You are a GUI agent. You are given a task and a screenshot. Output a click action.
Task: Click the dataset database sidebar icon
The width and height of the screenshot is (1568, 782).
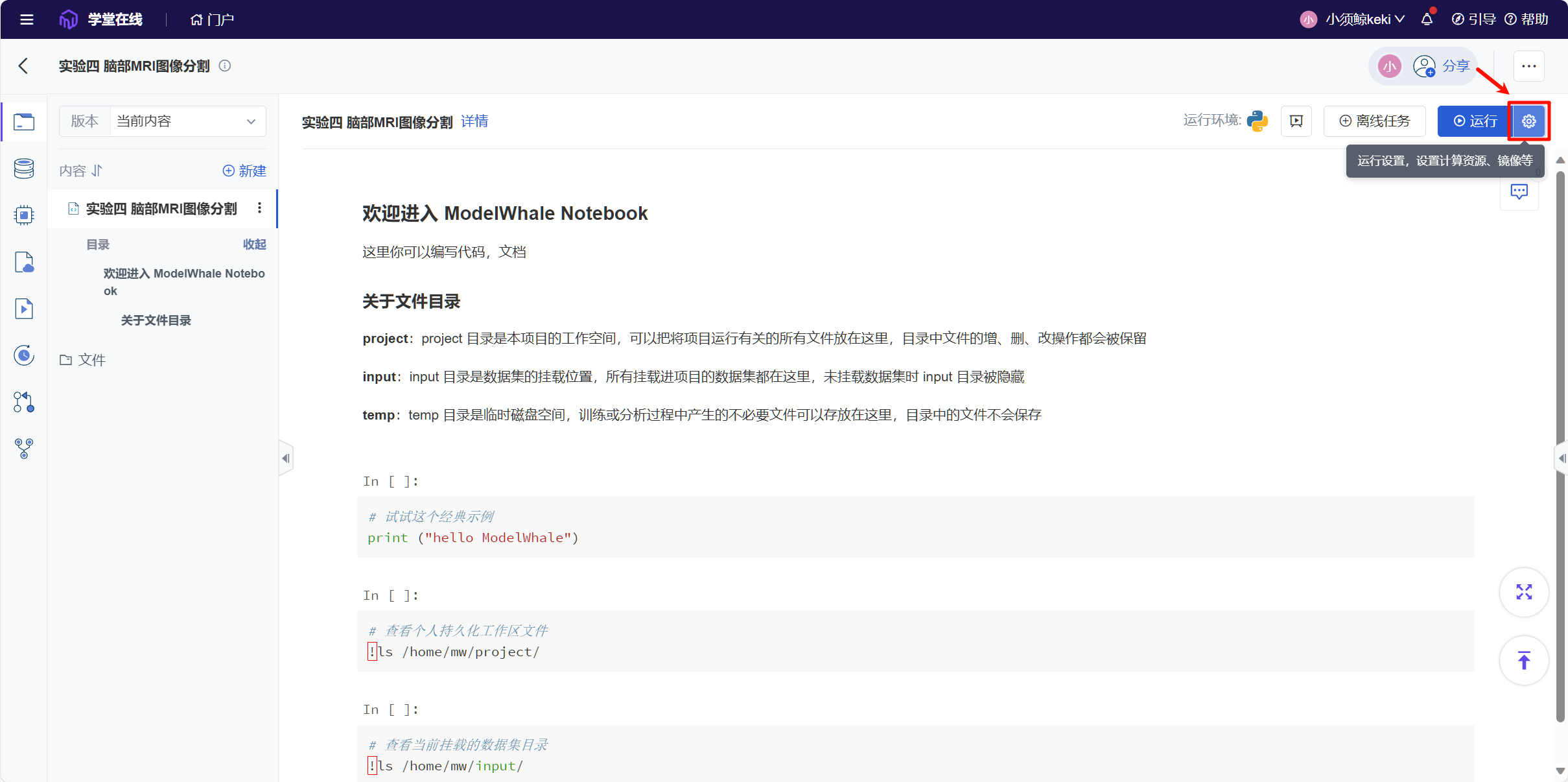click(x=24, y=169)
